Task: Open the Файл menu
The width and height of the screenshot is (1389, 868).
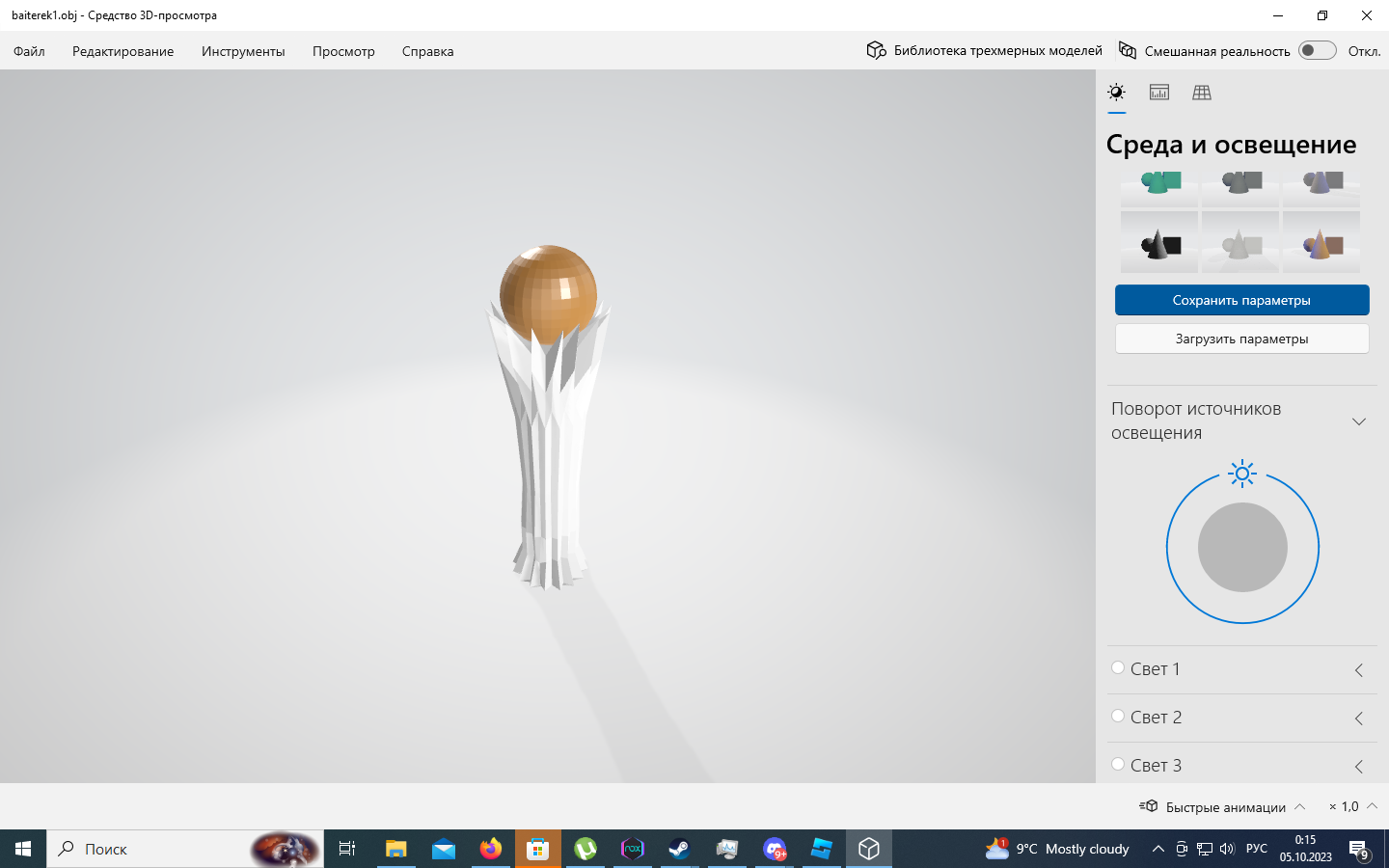Action: point(29,51)
